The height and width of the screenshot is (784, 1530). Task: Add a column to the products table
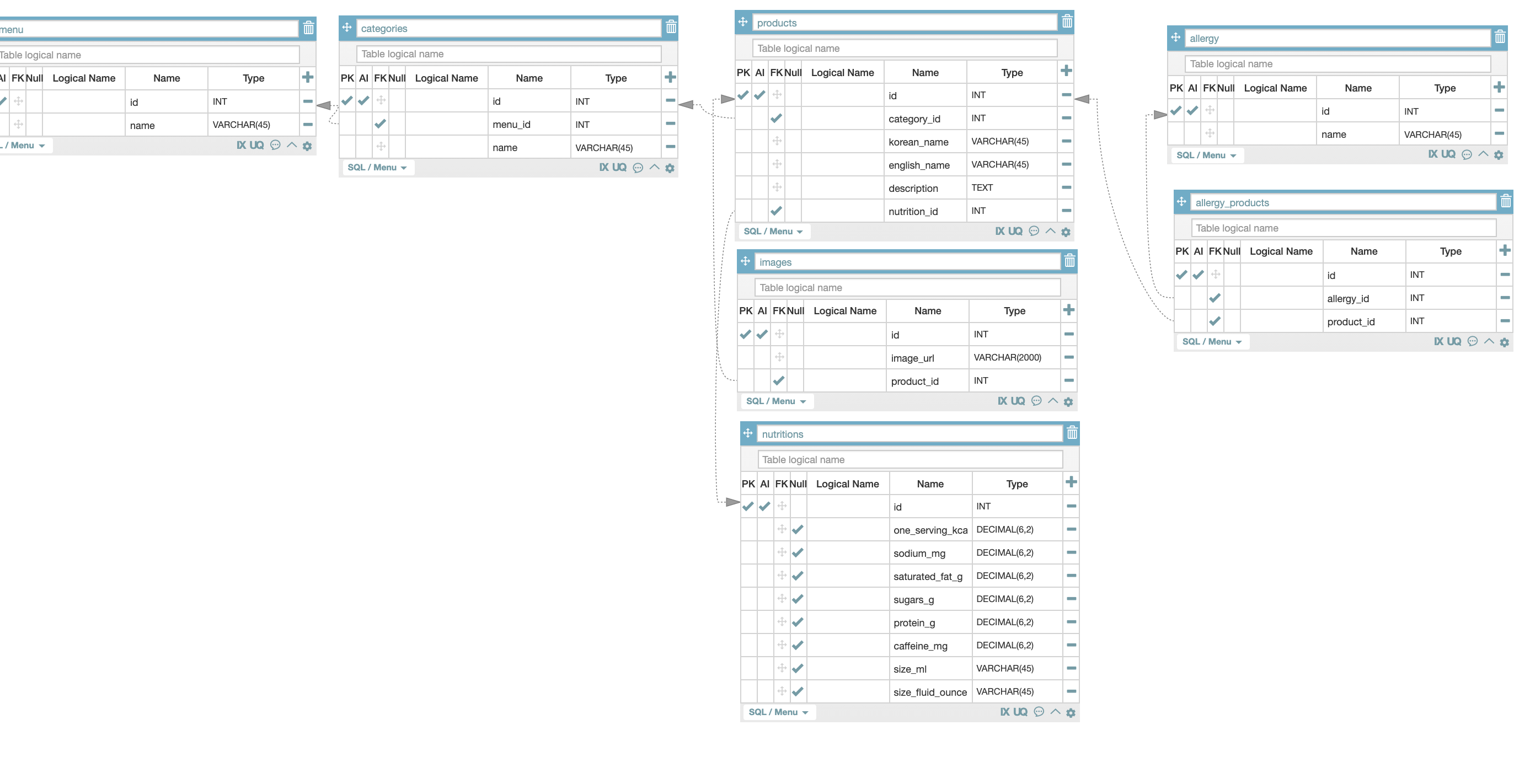1066,71
